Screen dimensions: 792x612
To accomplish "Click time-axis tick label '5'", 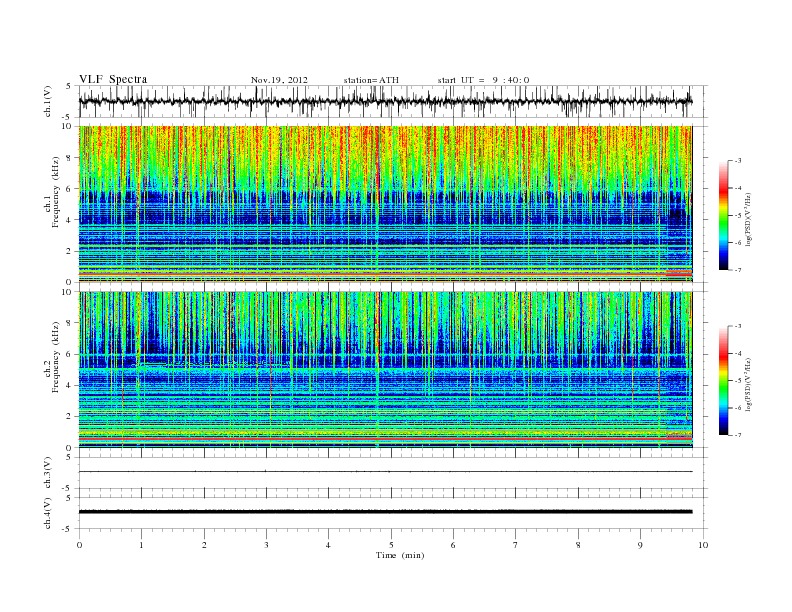I will pyautogui.click(x=391, y=545).
